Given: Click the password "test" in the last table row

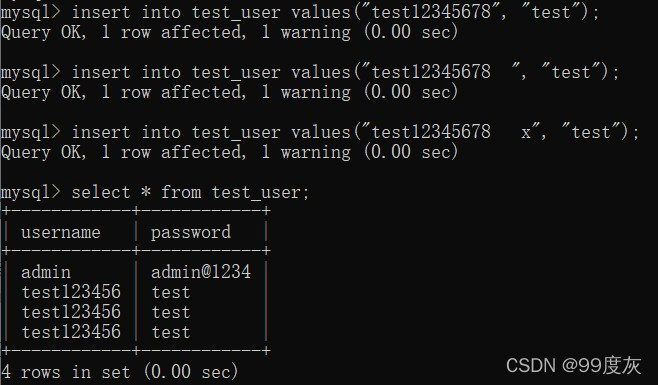Looking at the screenshot, I should point(171,333).
